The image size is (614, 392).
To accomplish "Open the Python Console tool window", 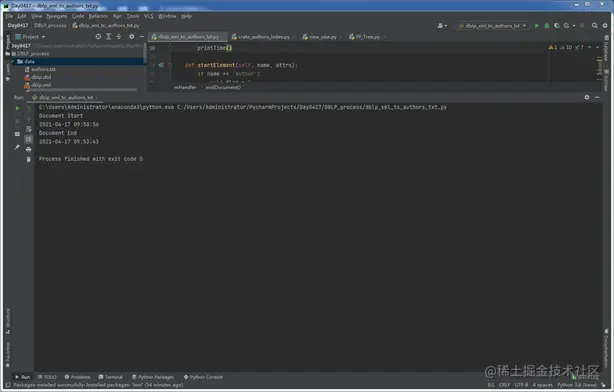I will point(203,377).
